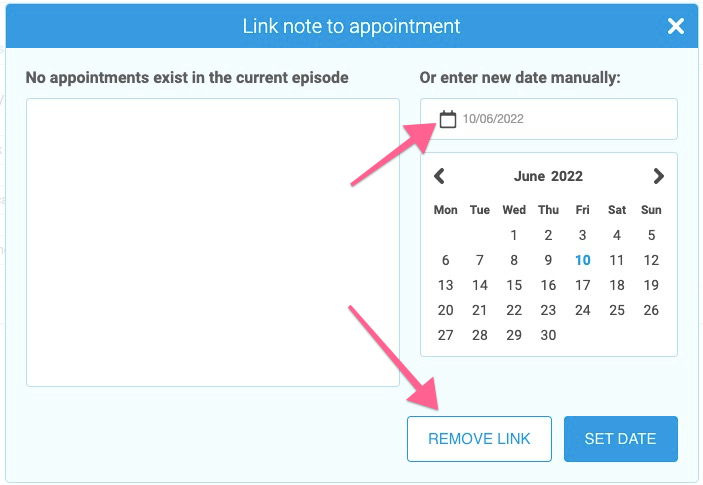This screenshot has height=485, width=703.
Task: Go to next month in calendar
Action: click(658, 177)
